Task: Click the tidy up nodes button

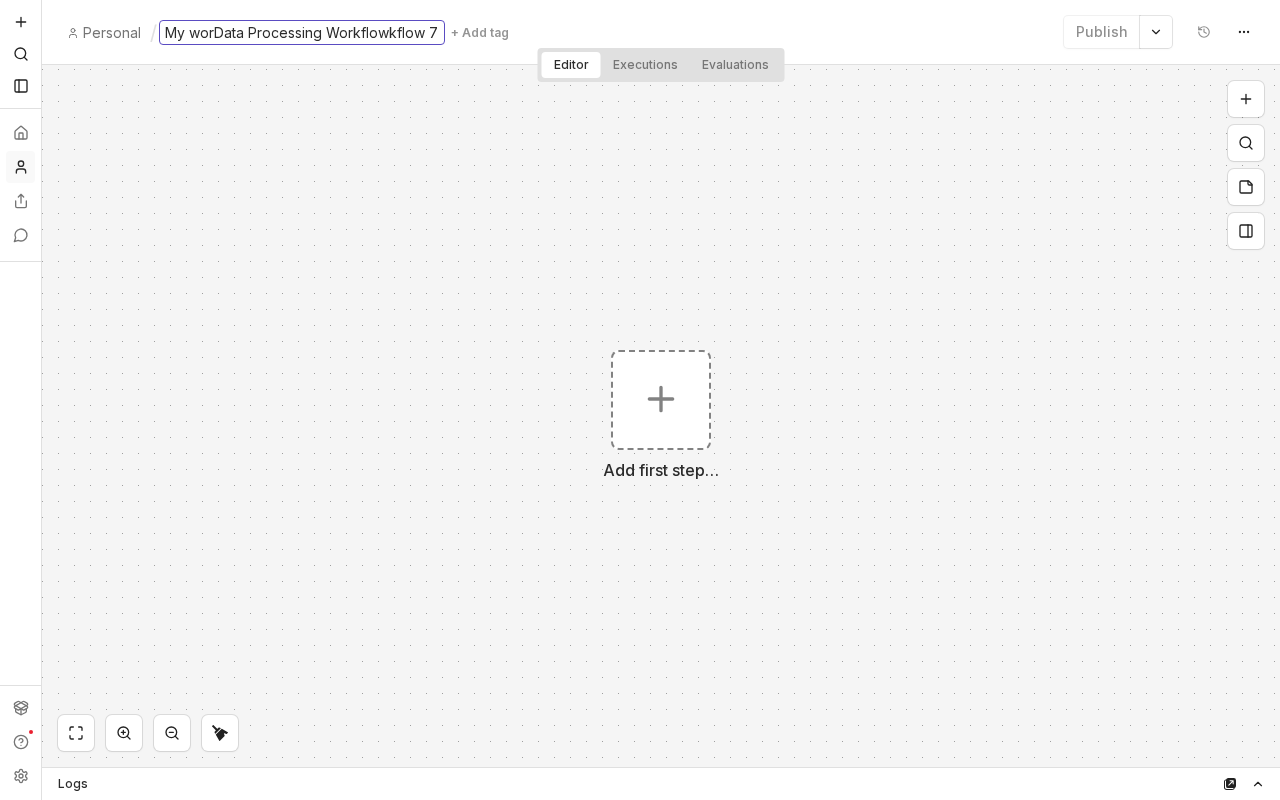Action: coord(220,733)
